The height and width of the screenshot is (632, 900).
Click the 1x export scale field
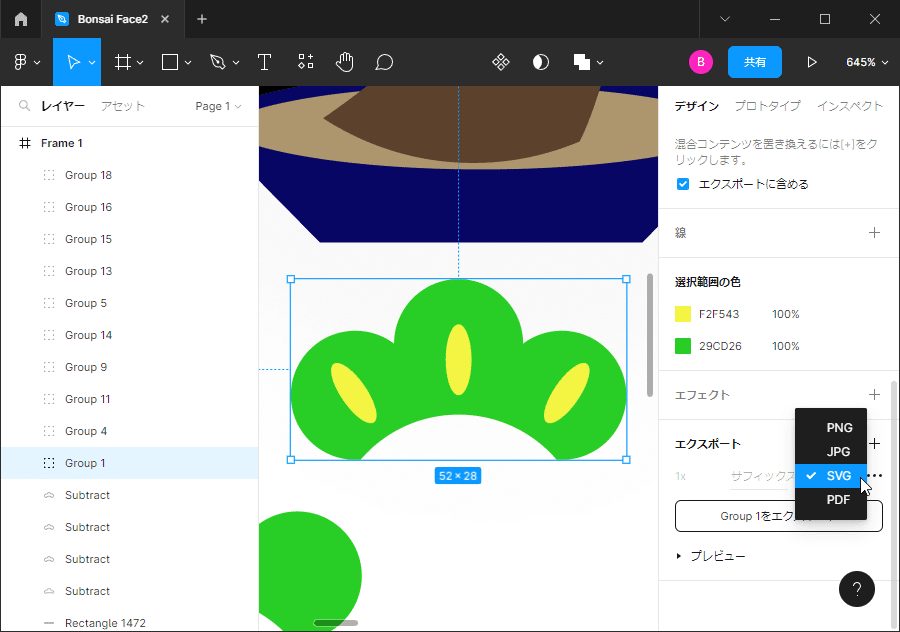coord(681,476)
